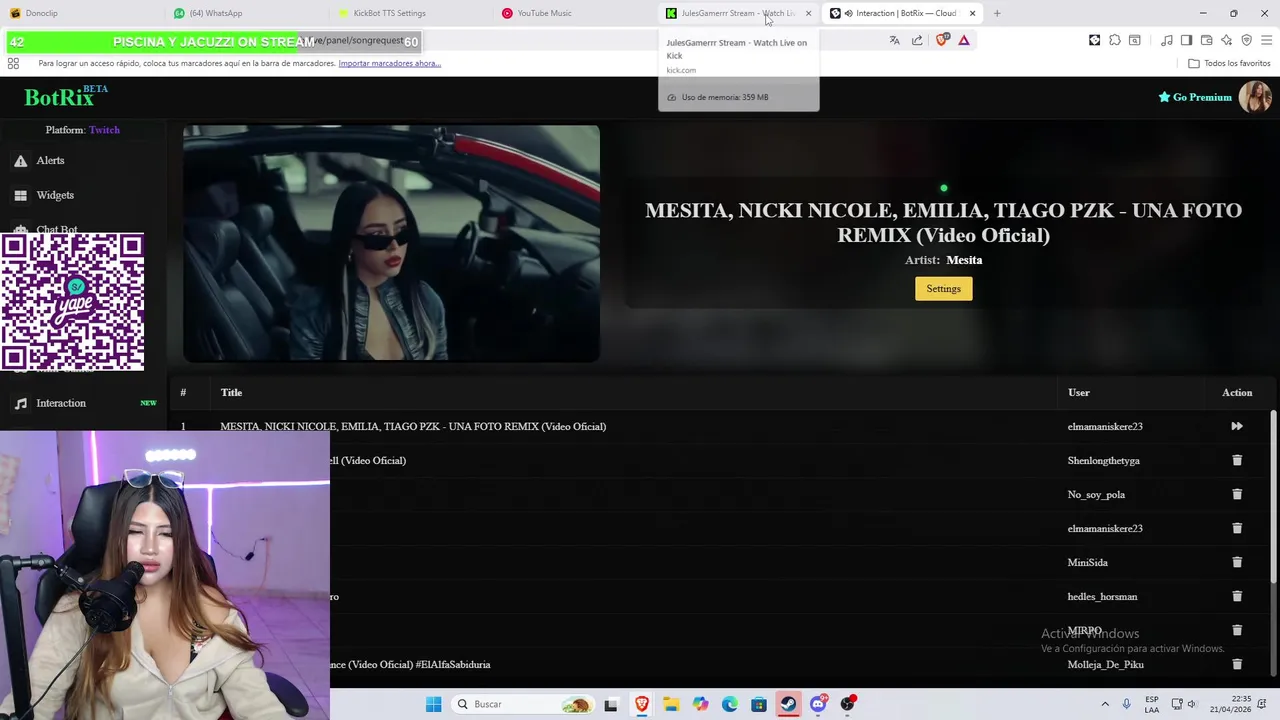Open Interaction section in sidebar
Viewport: 1280px width, 720px height.
pyautogui.click(x=61, y=403)
